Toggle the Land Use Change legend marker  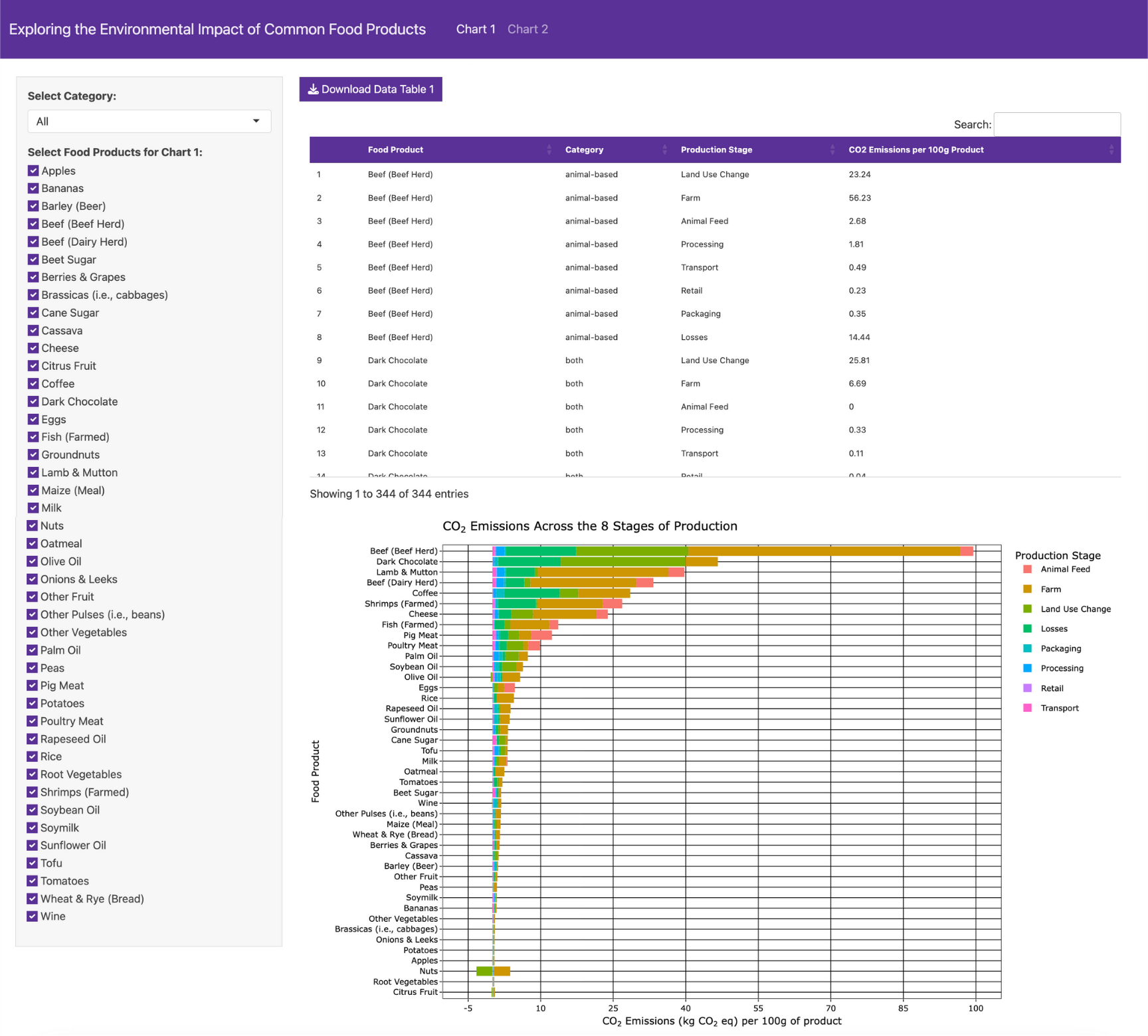(x=1027, y=609)
